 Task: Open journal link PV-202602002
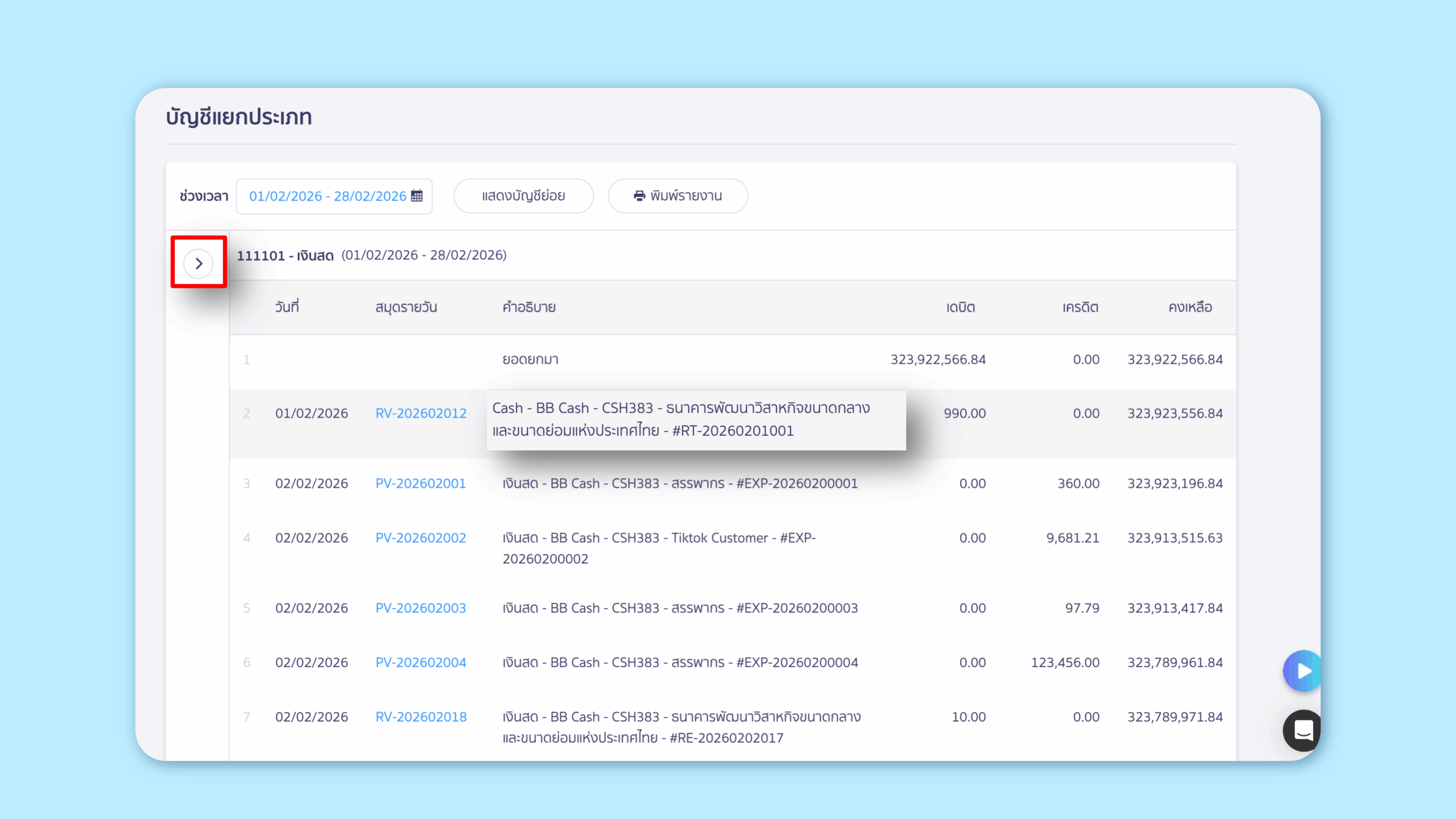point(420,538)
